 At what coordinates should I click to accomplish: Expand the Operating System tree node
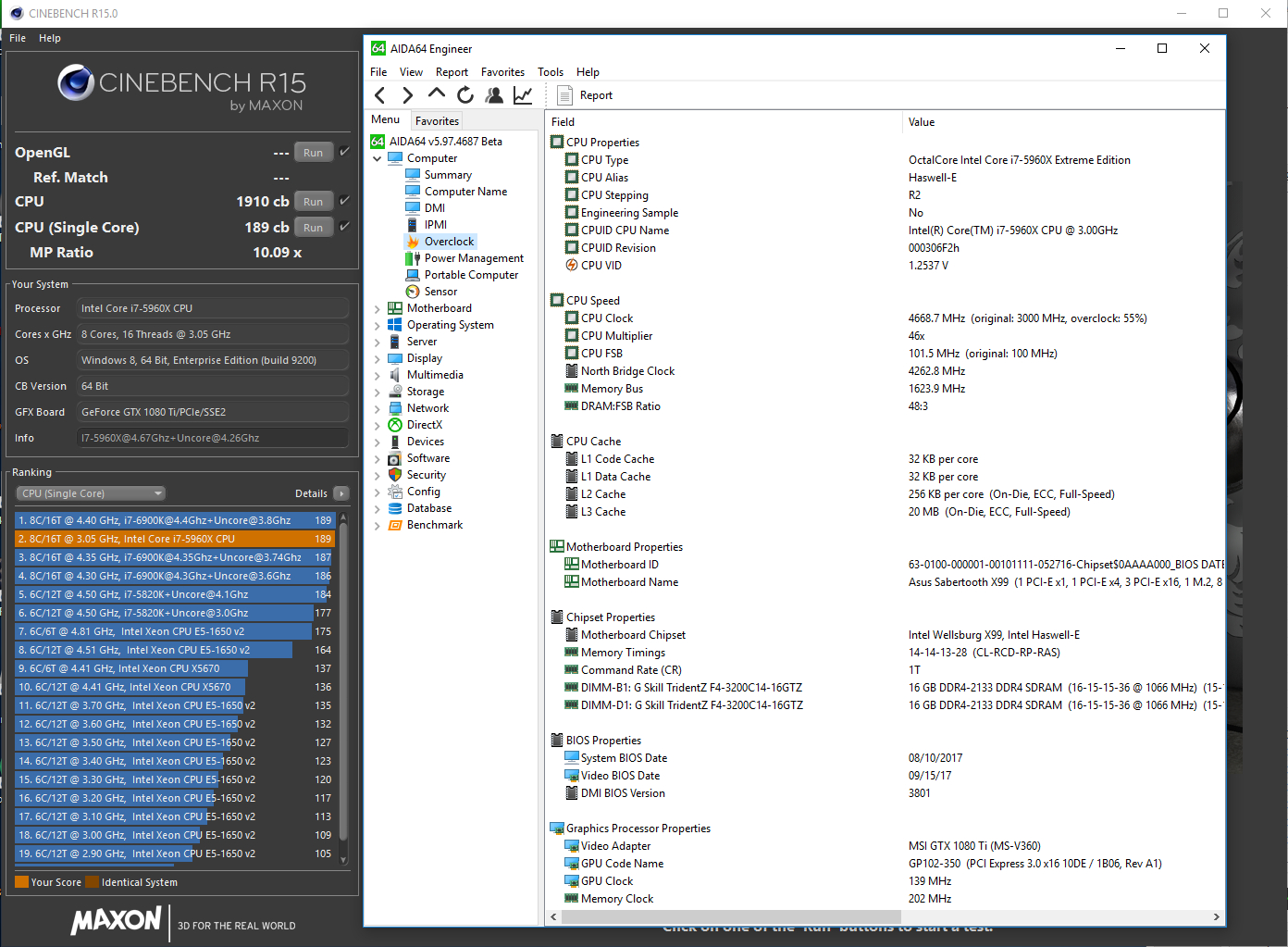378,325
